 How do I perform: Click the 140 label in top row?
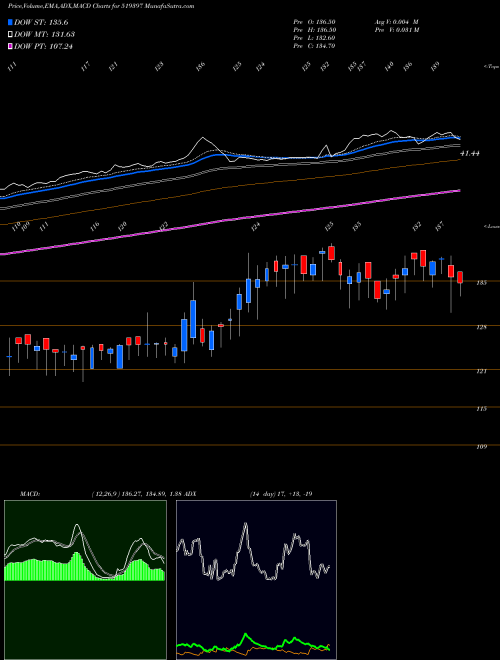point(389,66)
